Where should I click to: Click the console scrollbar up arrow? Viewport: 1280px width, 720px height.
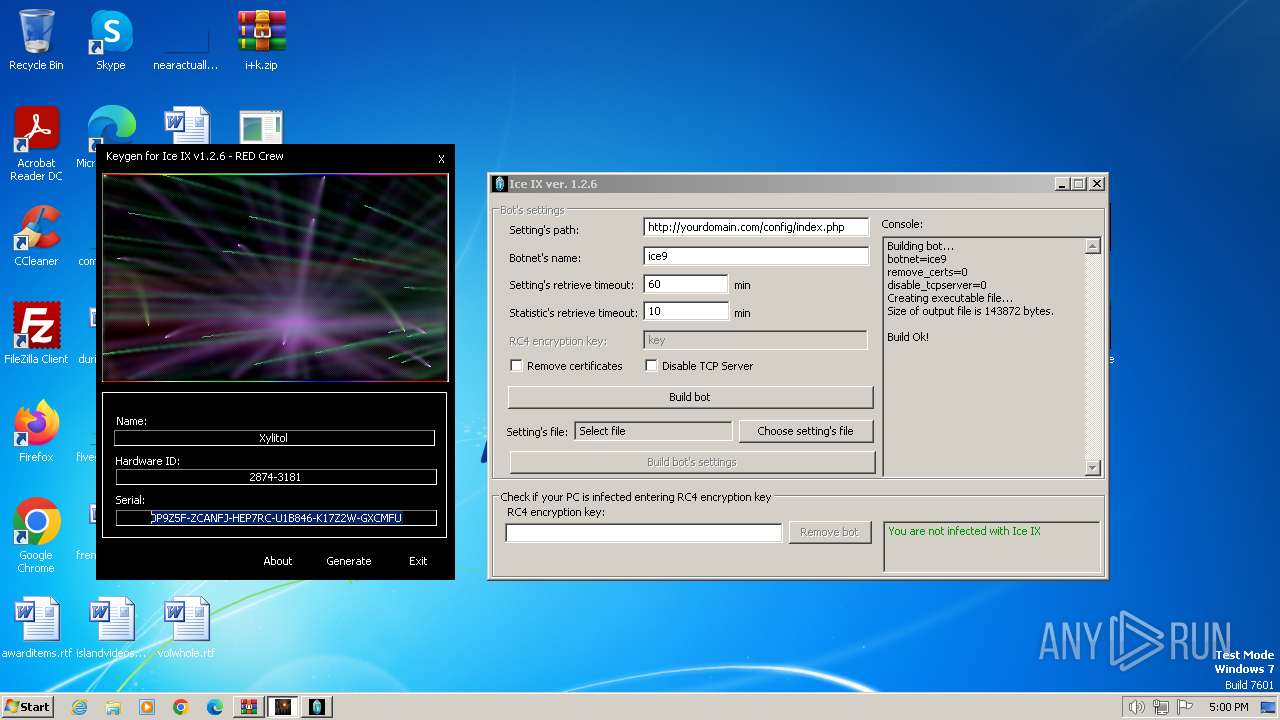pos(1092,246)
